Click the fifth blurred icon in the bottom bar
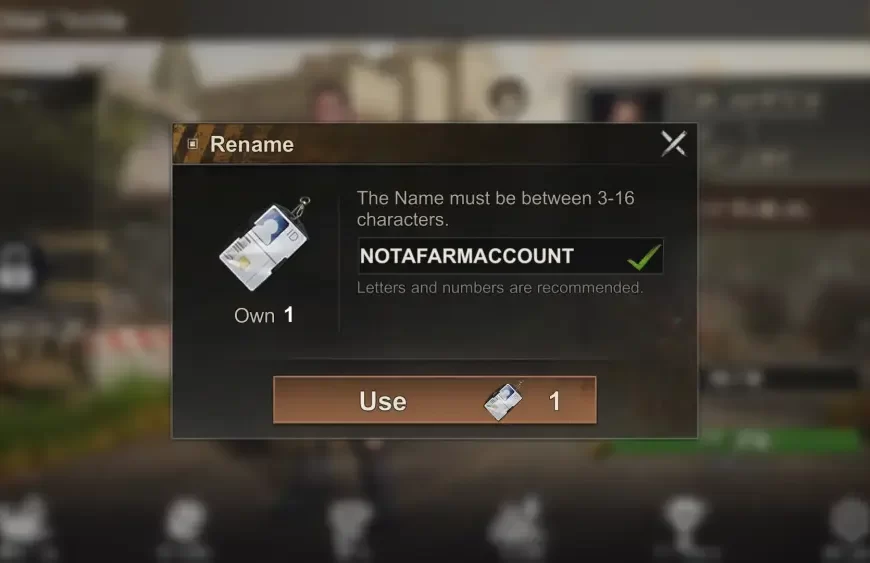The width and height of the screenshot is (870, 563). 685,525
